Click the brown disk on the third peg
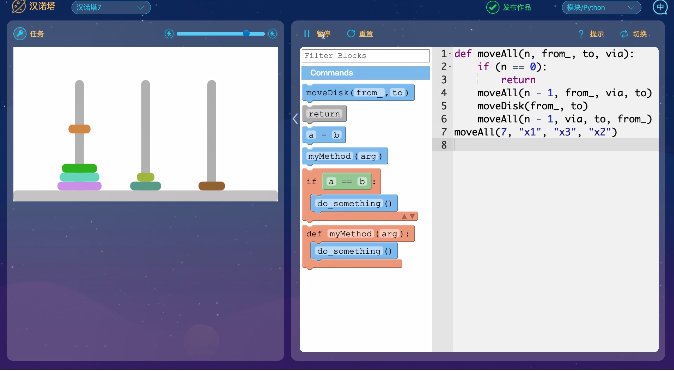The image size is (674, 371). 211,186
